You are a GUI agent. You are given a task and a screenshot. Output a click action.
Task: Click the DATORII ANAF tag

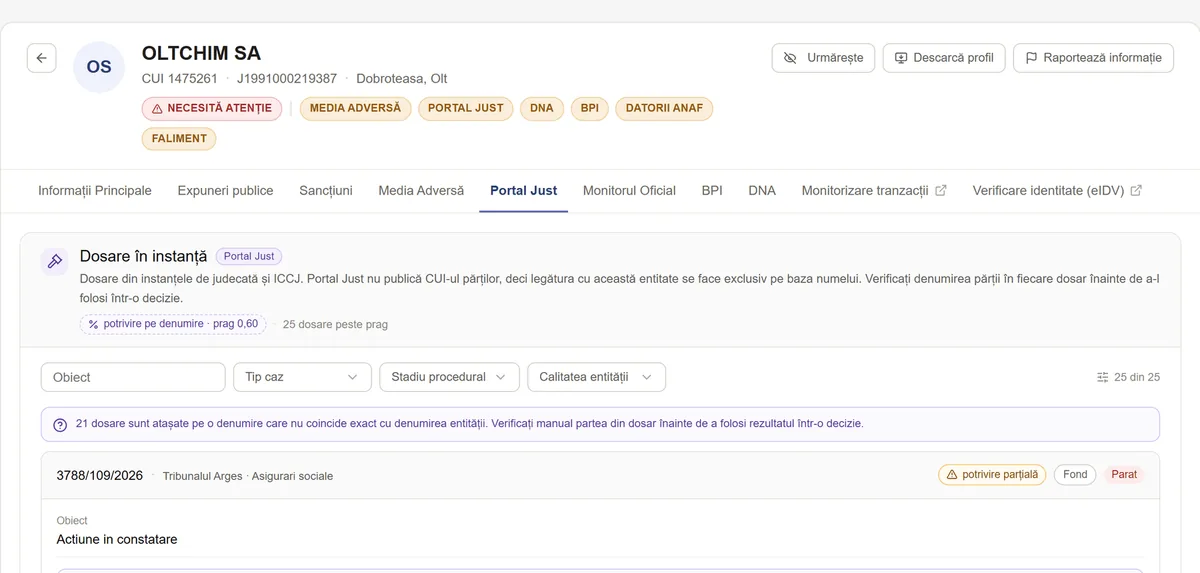[665, 108]
